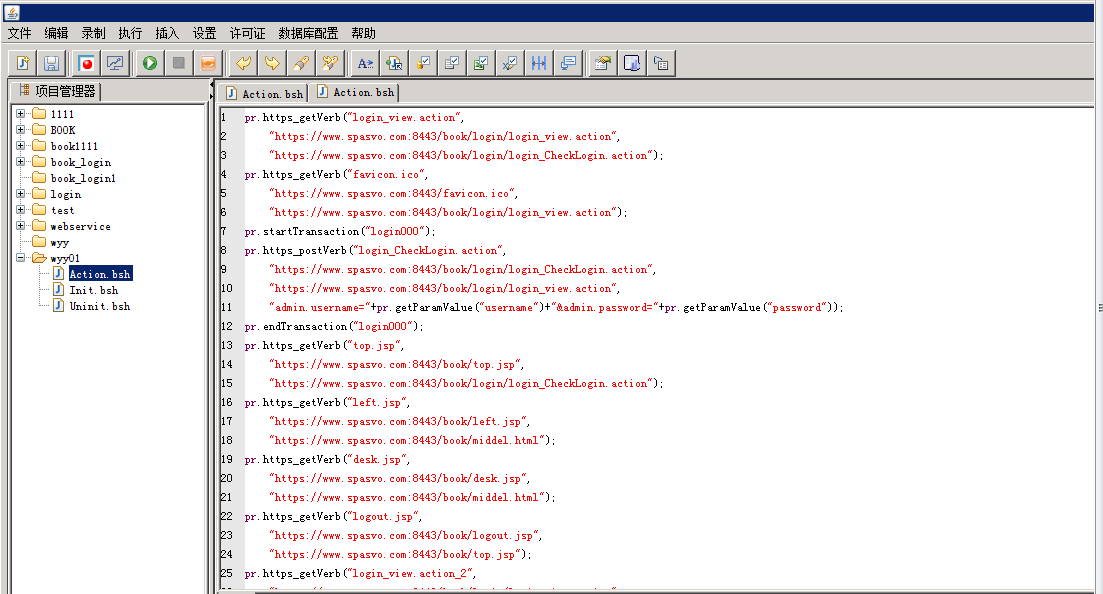This screenshot has height=594, width=1103.
Task: Expand the 'webservice' folder node
Action: (x=20, y=226)
